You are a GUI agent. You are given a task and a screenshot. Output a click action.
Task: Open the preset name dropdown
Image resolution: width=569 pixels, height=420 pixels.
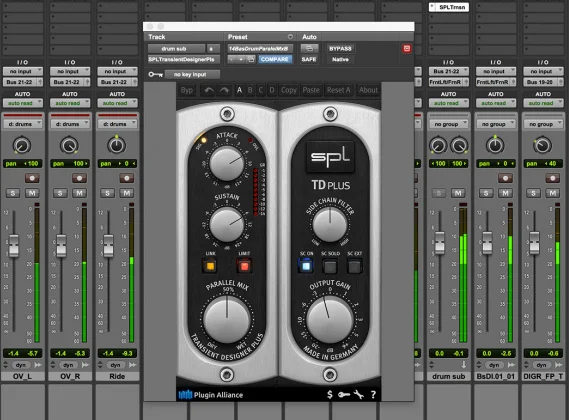(260, 49)
